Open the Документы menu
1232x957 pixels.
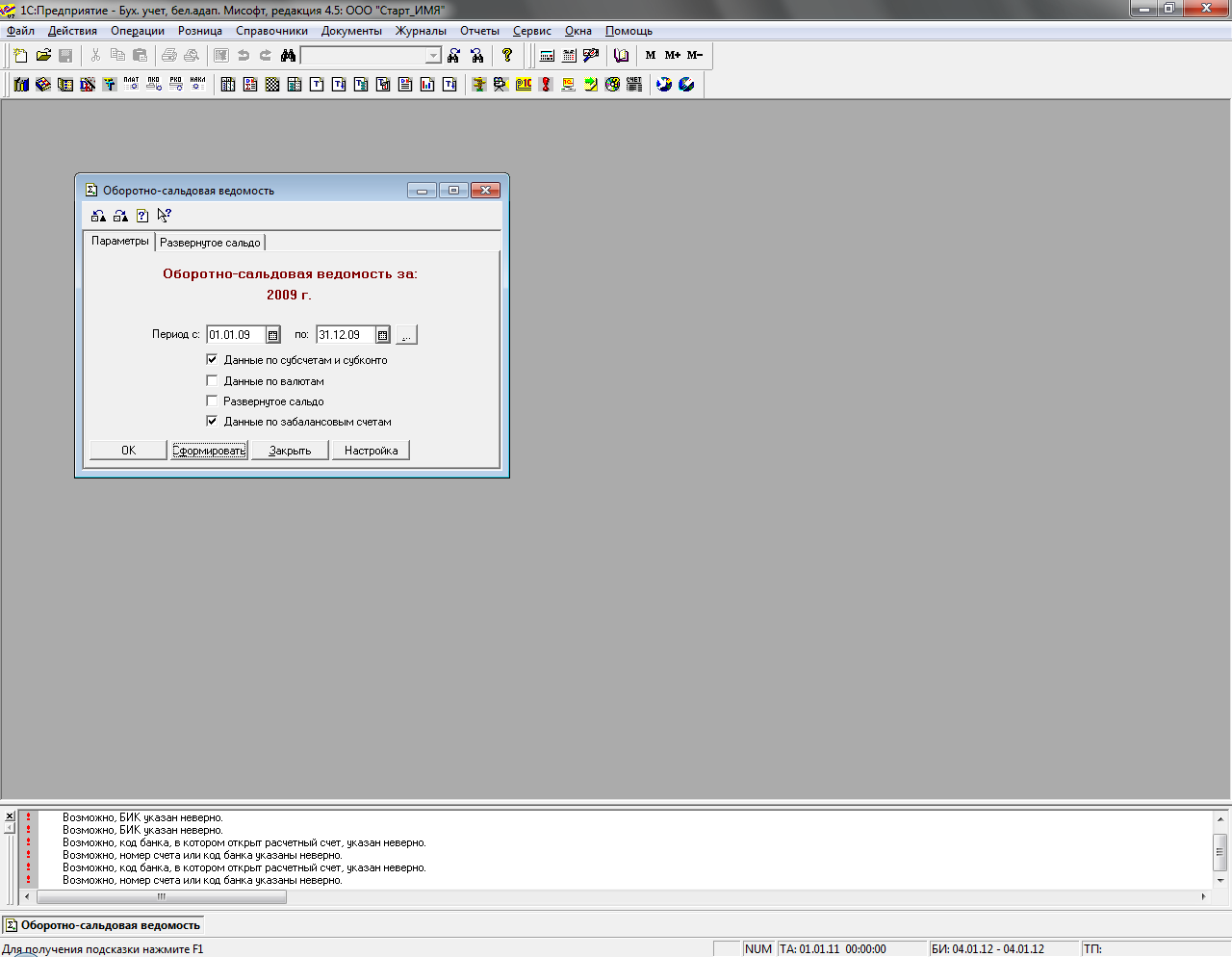pos(351,31)
